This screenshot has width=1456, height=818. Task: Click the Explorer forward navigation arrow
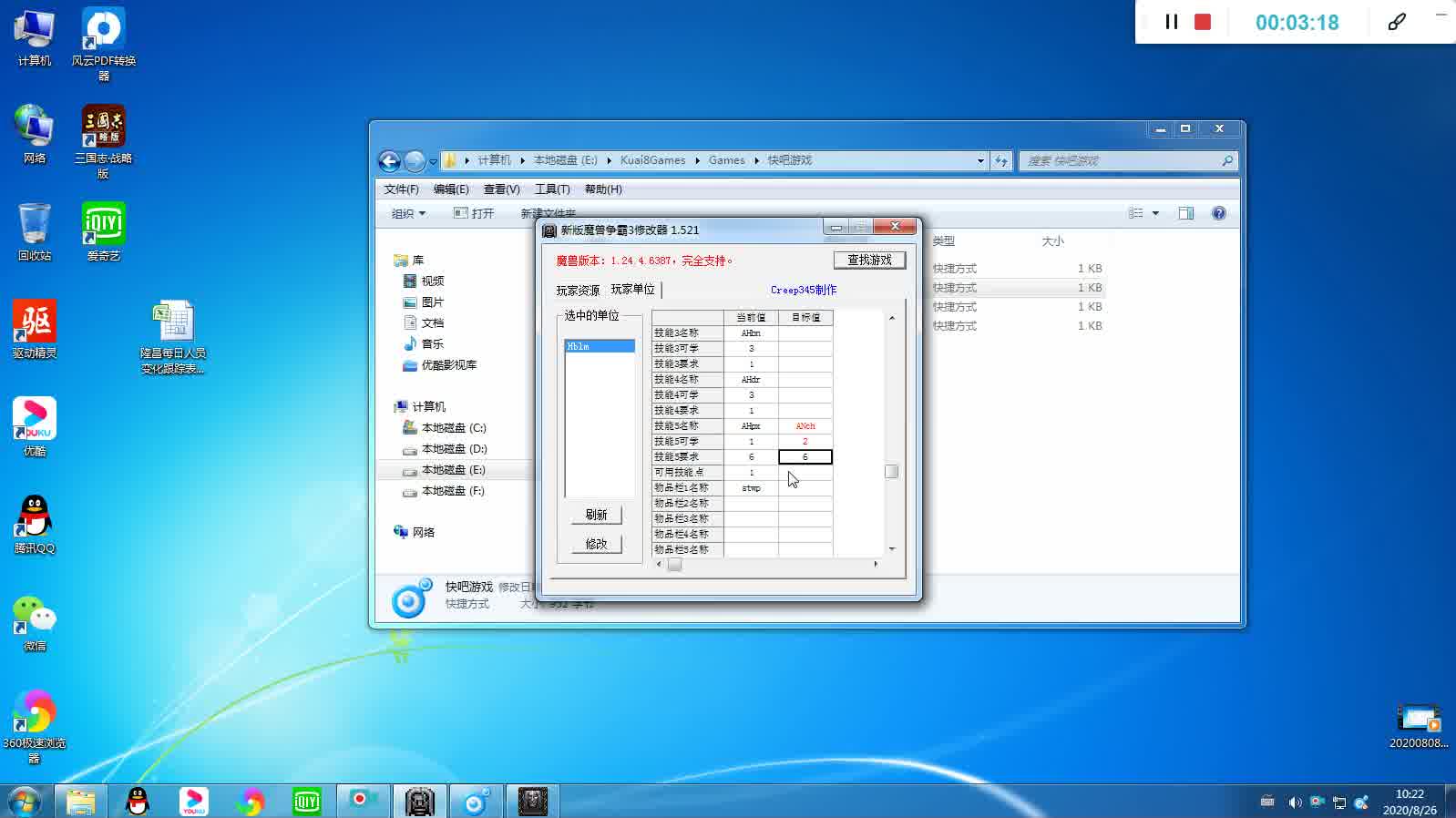[x=415, y=161]
